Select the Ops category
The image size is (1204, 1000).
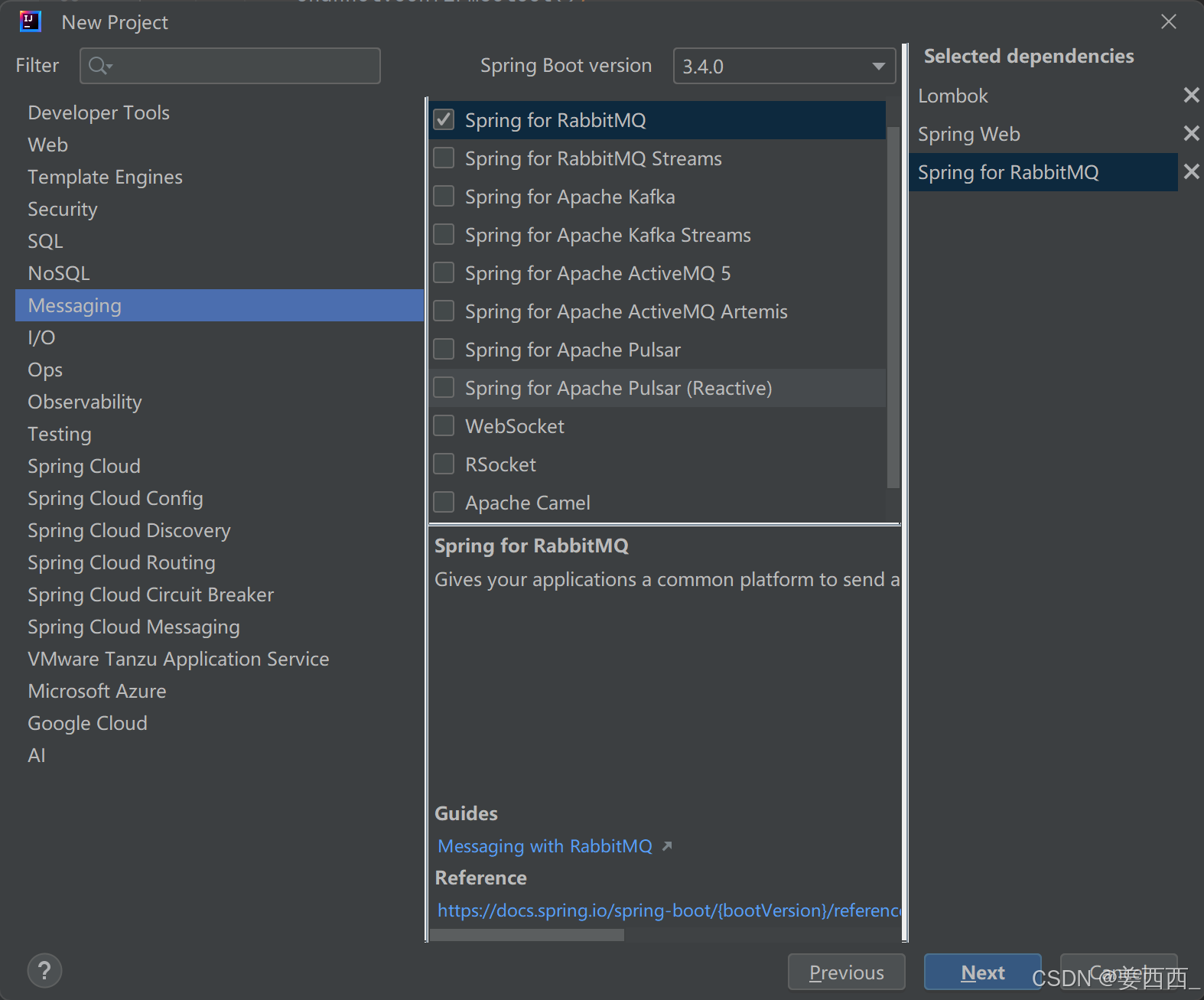[x=220, y=370]
